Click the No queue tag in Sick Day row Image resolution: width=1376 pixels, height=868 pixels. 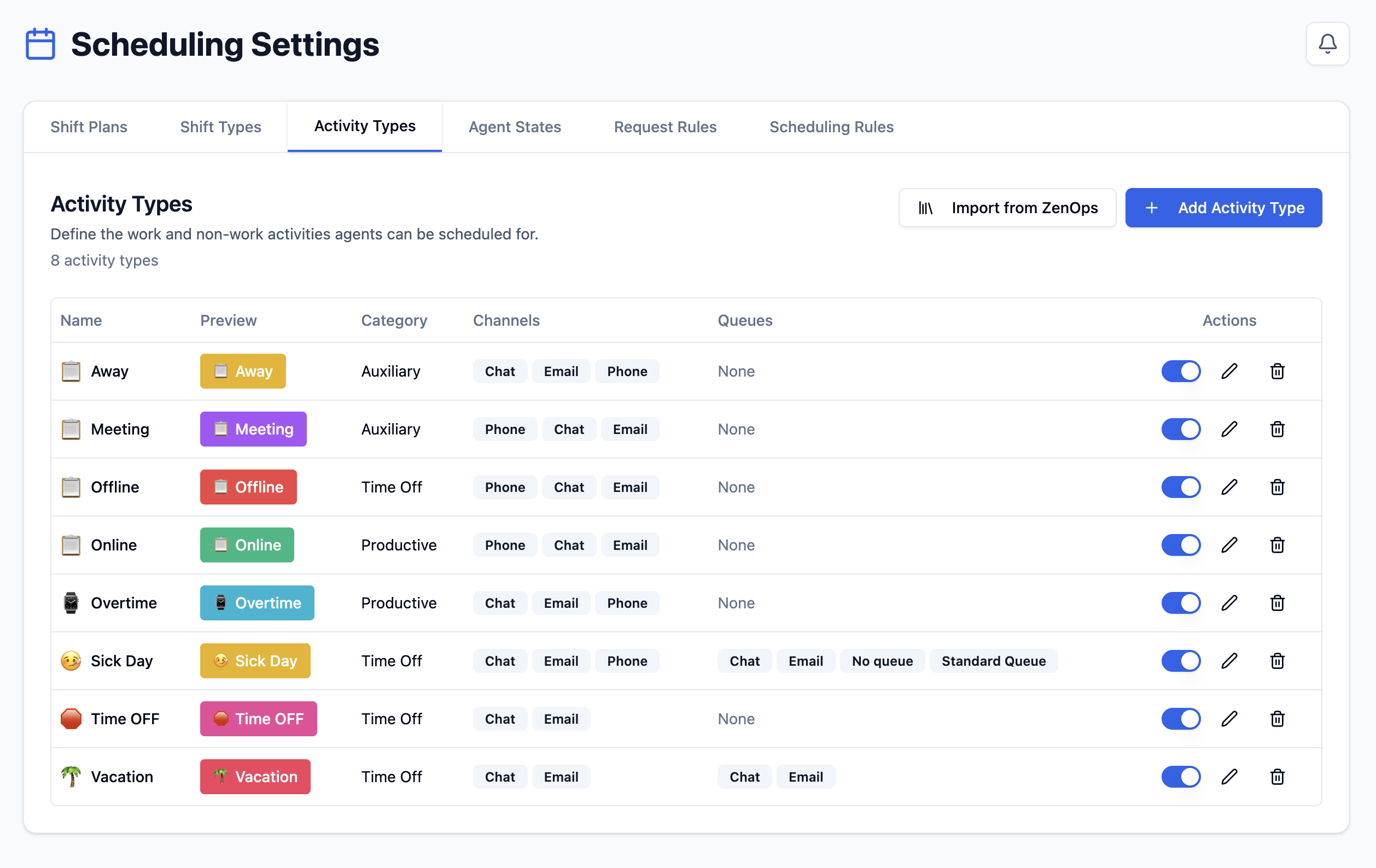coord(882,661)
